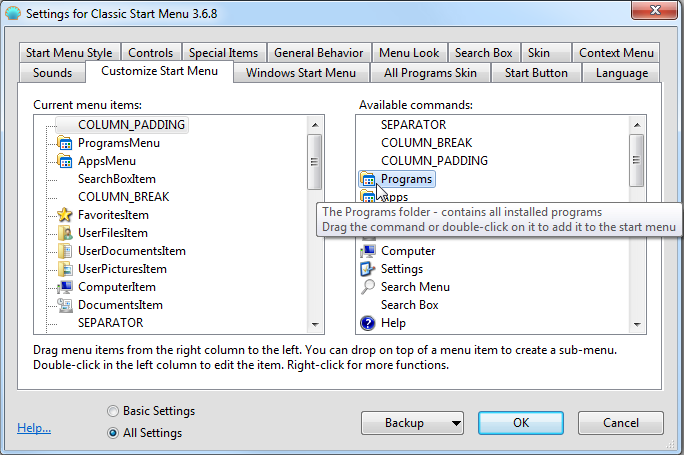Choose the All Settings radio button

[x=113, y=433]
